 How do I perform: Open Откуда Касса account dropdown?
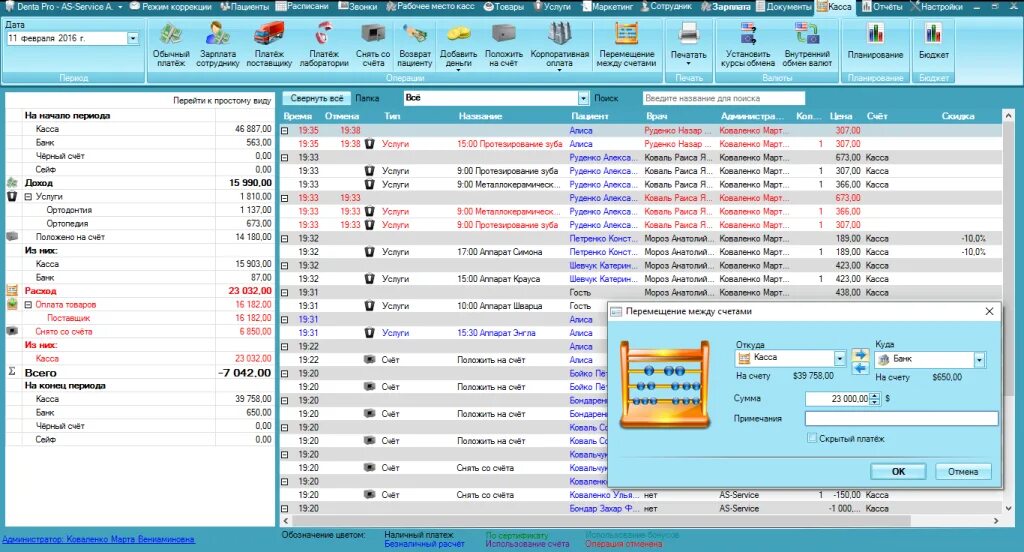[839, 358]
